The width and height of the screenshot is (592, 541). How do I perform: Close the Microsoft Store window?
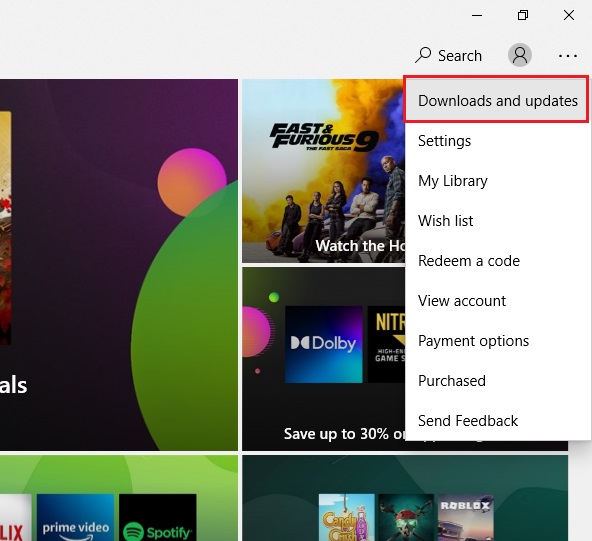point(569,15)
